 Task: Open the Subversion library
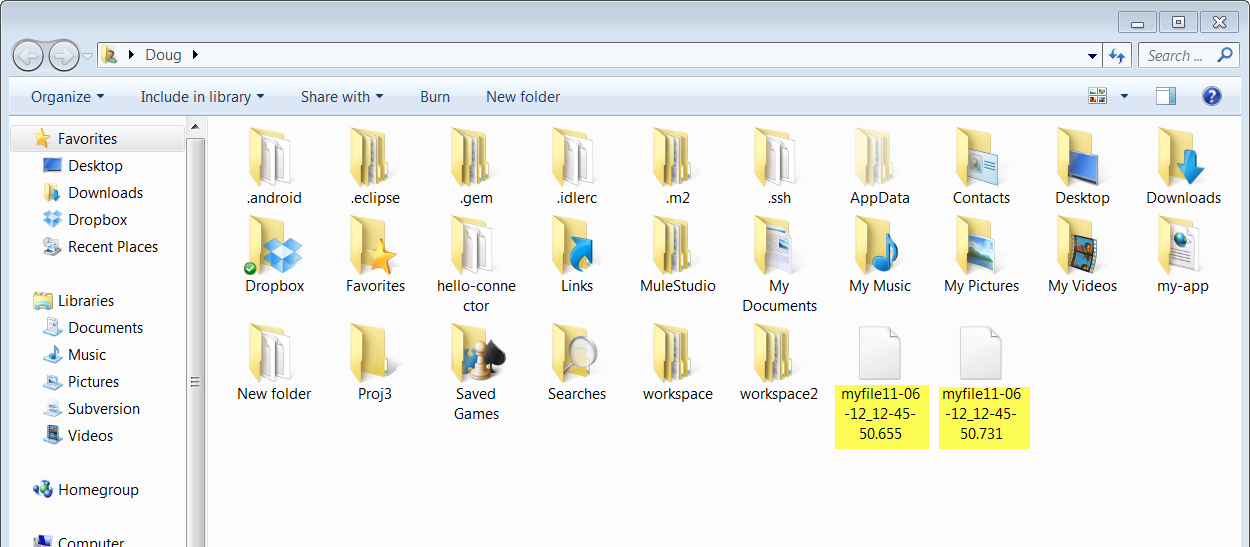(103, 409)
